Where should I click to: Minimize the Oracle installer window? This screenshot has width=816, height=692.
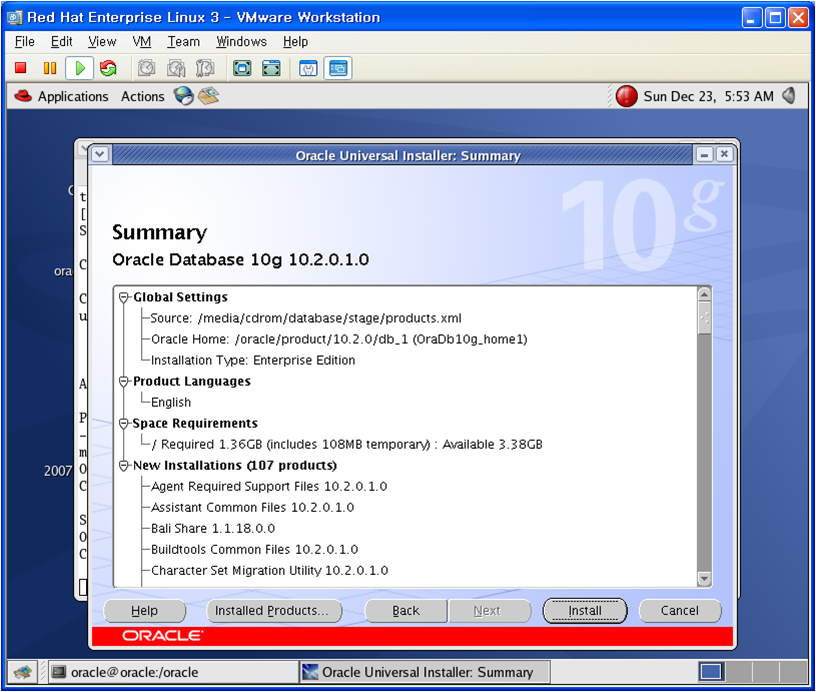[x=704, y=155]
